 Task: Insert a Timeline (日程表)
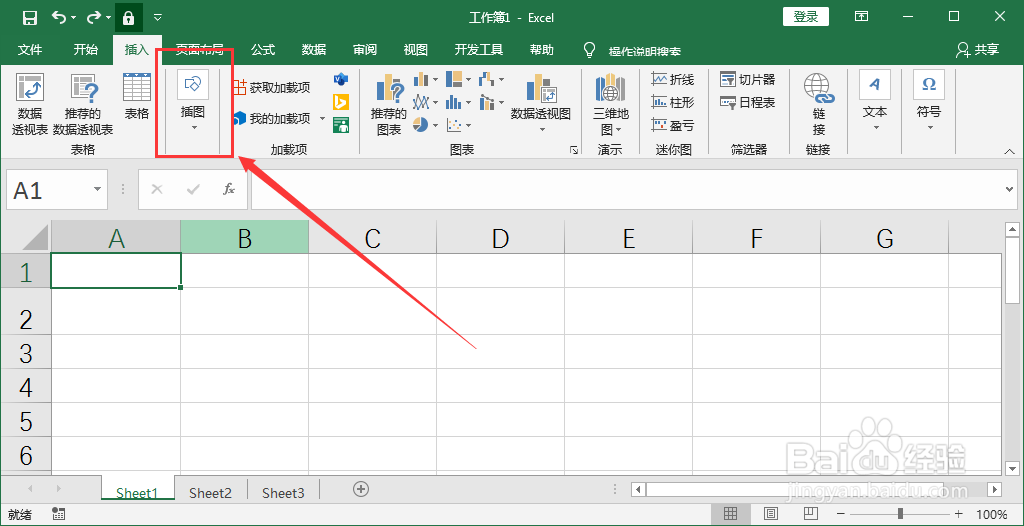point(748,103)
